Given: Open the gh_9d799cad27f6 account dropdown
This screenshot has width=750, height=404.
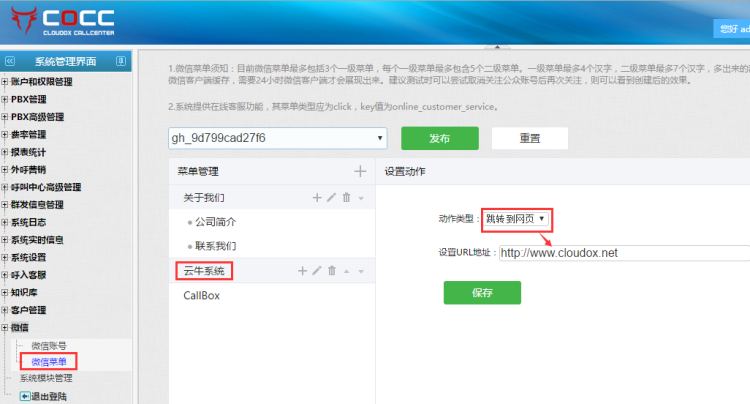Looking at the screenshot, I should (x=277, y=138).
